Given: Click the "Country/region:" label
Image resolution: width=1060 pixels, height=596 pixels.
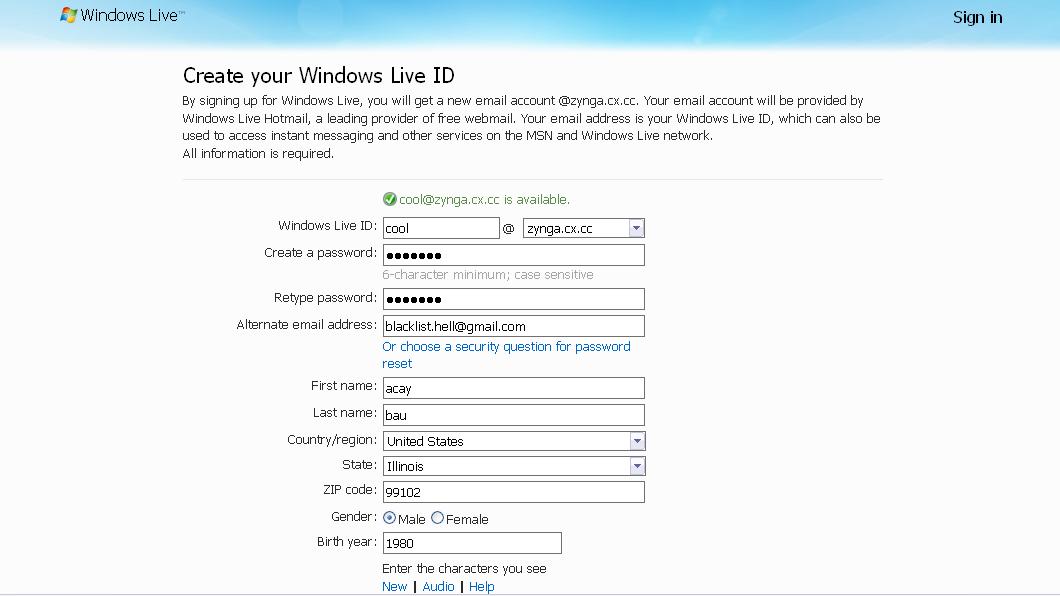Looking at the screenshot, I should 332,440.
